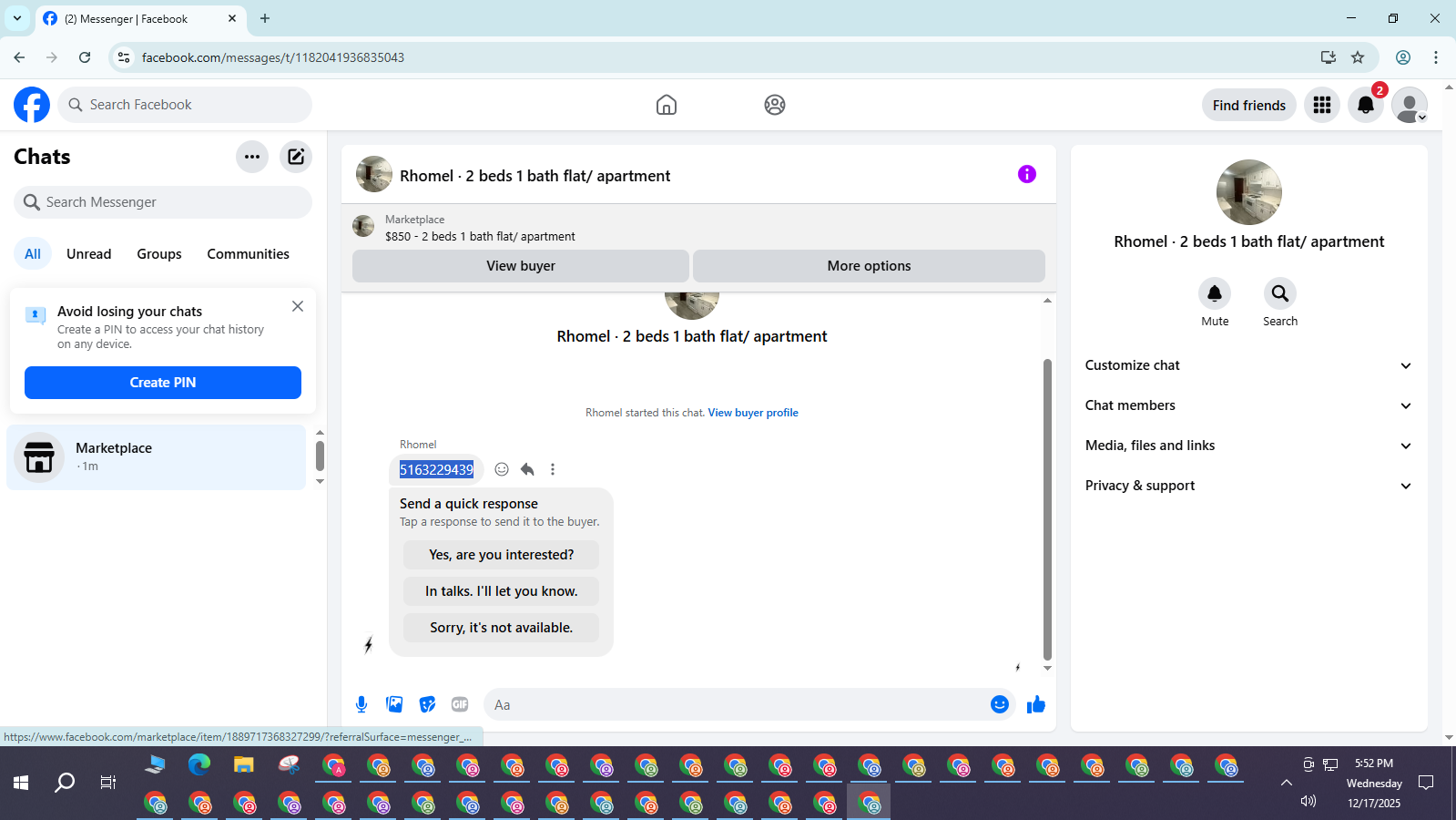Expand Chat members section
Screen dimensions: 1456x820
(1248, 405)
